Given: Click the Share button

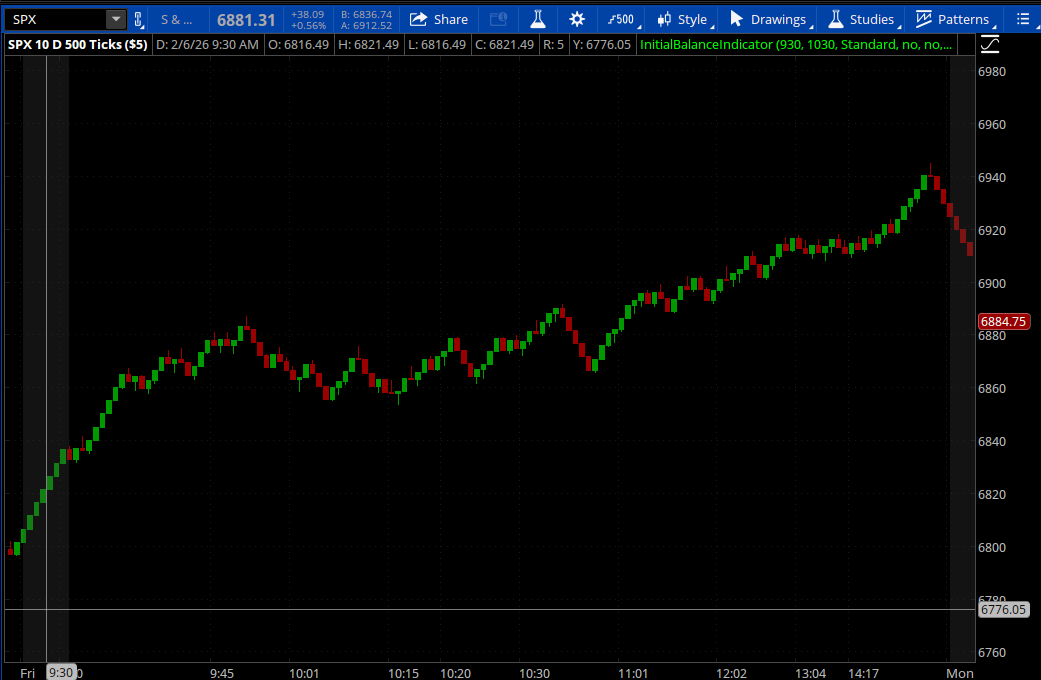Looking at the screenshot, I should [x=439, y=19].
